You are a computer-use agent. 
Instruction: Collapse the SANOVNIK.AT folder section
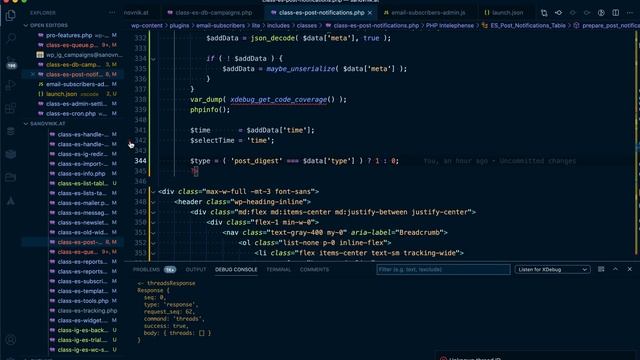coord(26,123)
